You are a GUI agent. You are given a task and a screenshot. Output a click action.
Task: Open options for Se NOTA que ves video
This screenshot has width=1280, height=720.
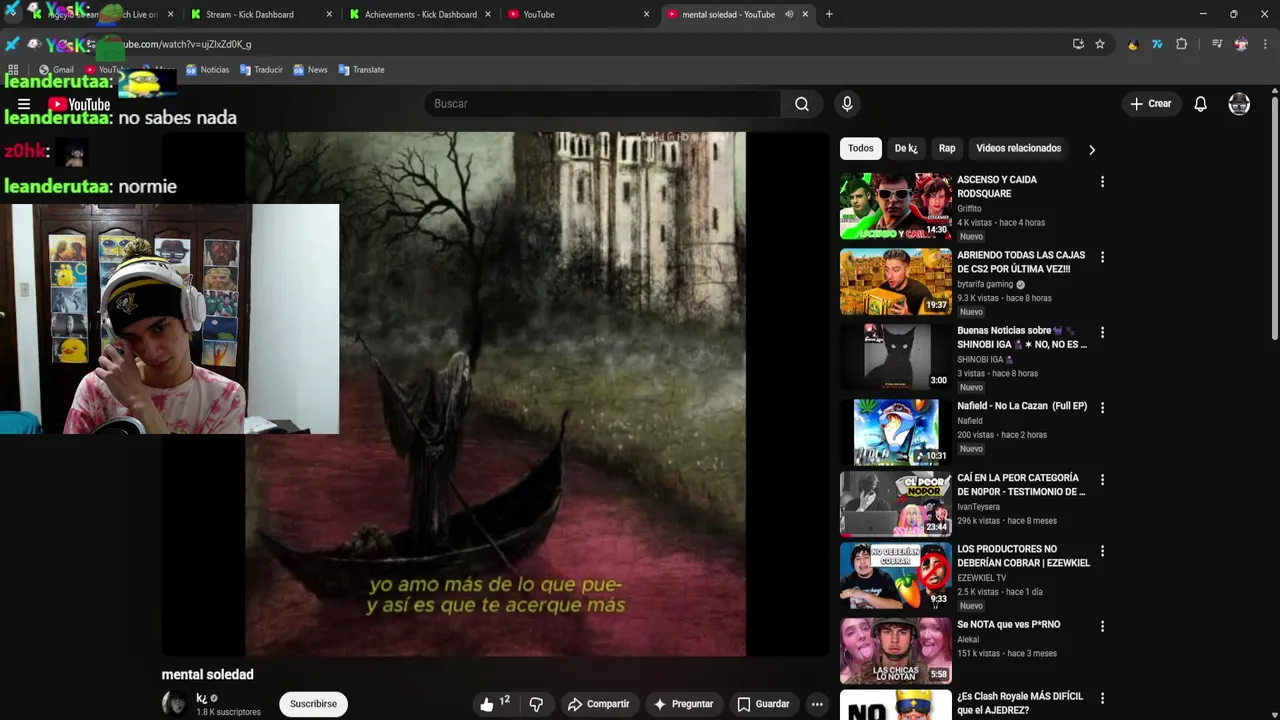[x=1102, y=626]
